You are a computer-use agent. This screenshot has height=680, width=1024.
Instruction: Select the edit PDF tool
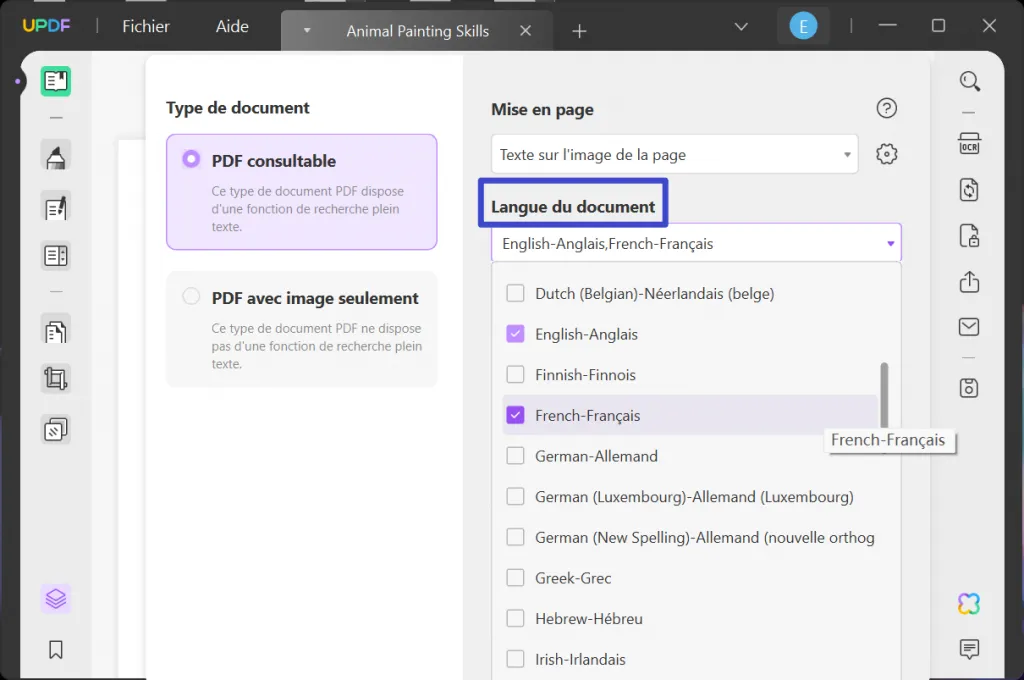[55, 207]
